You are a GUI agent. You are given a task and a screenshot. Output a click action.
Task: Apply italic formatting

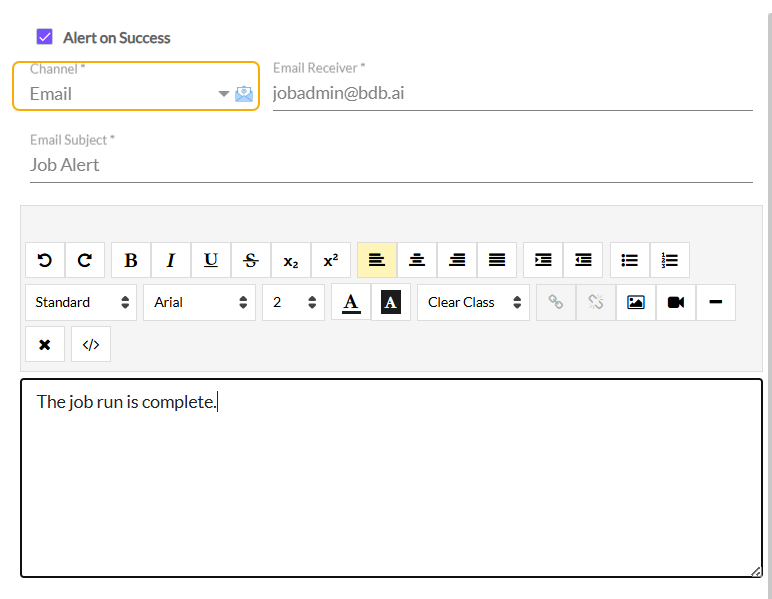pyautogui.click(x=171, y=260)
